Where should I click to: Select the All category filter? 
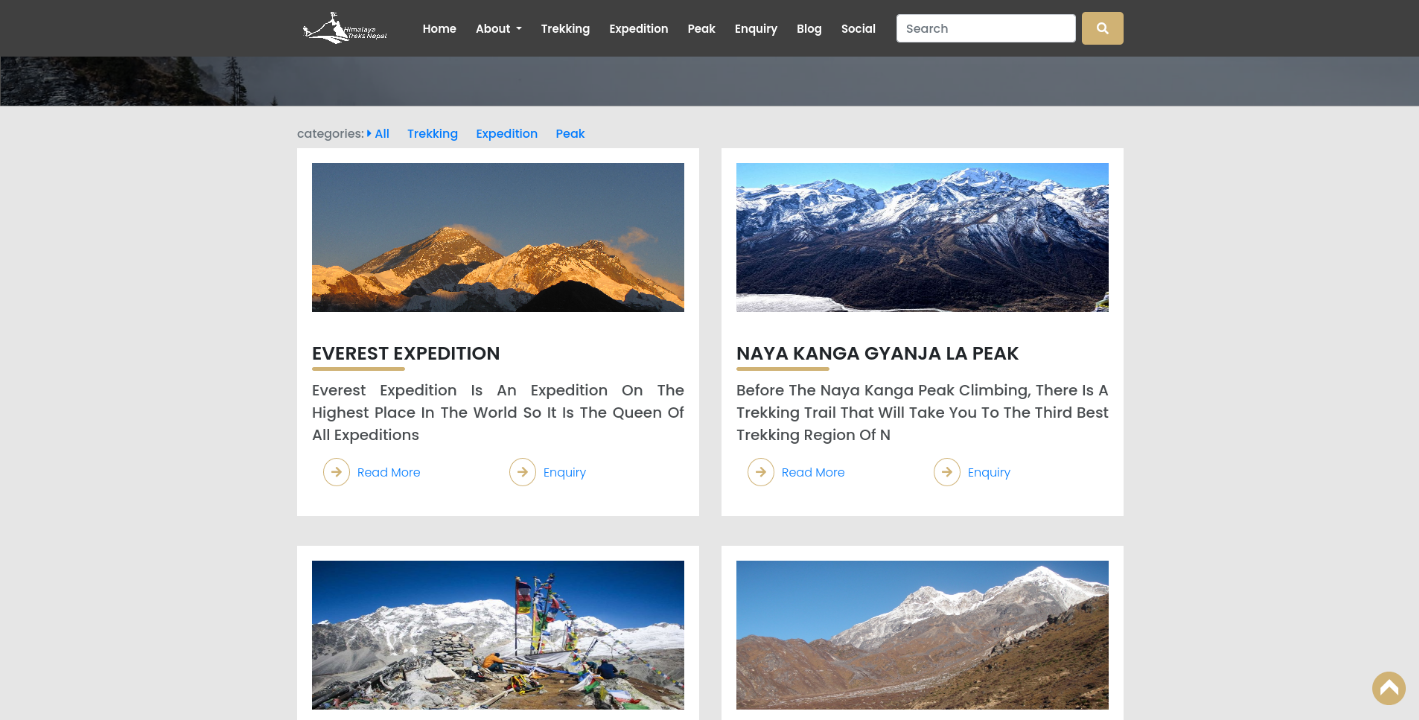[x=382, y=134]
